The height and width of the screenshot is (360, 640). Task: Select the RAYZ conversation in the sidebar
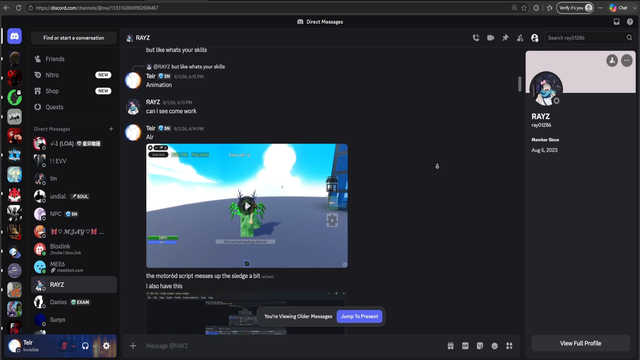73,284
